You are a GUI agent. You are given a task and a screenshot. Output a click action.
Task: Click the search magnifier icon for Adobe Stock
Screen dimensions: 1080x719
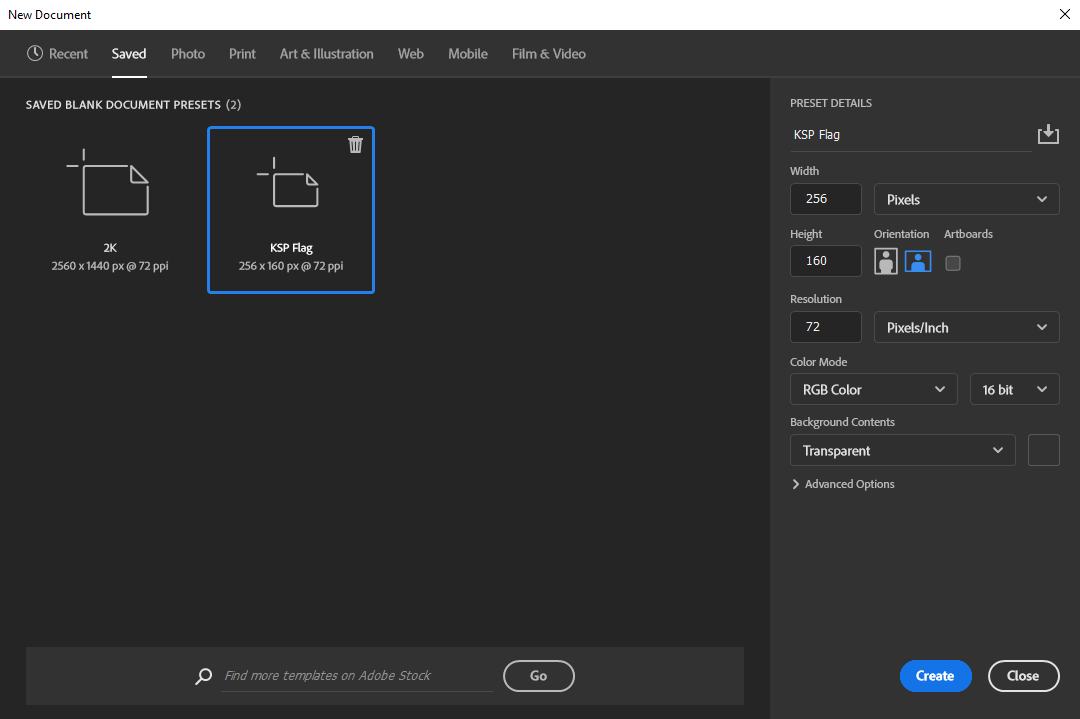coord(203,676)
